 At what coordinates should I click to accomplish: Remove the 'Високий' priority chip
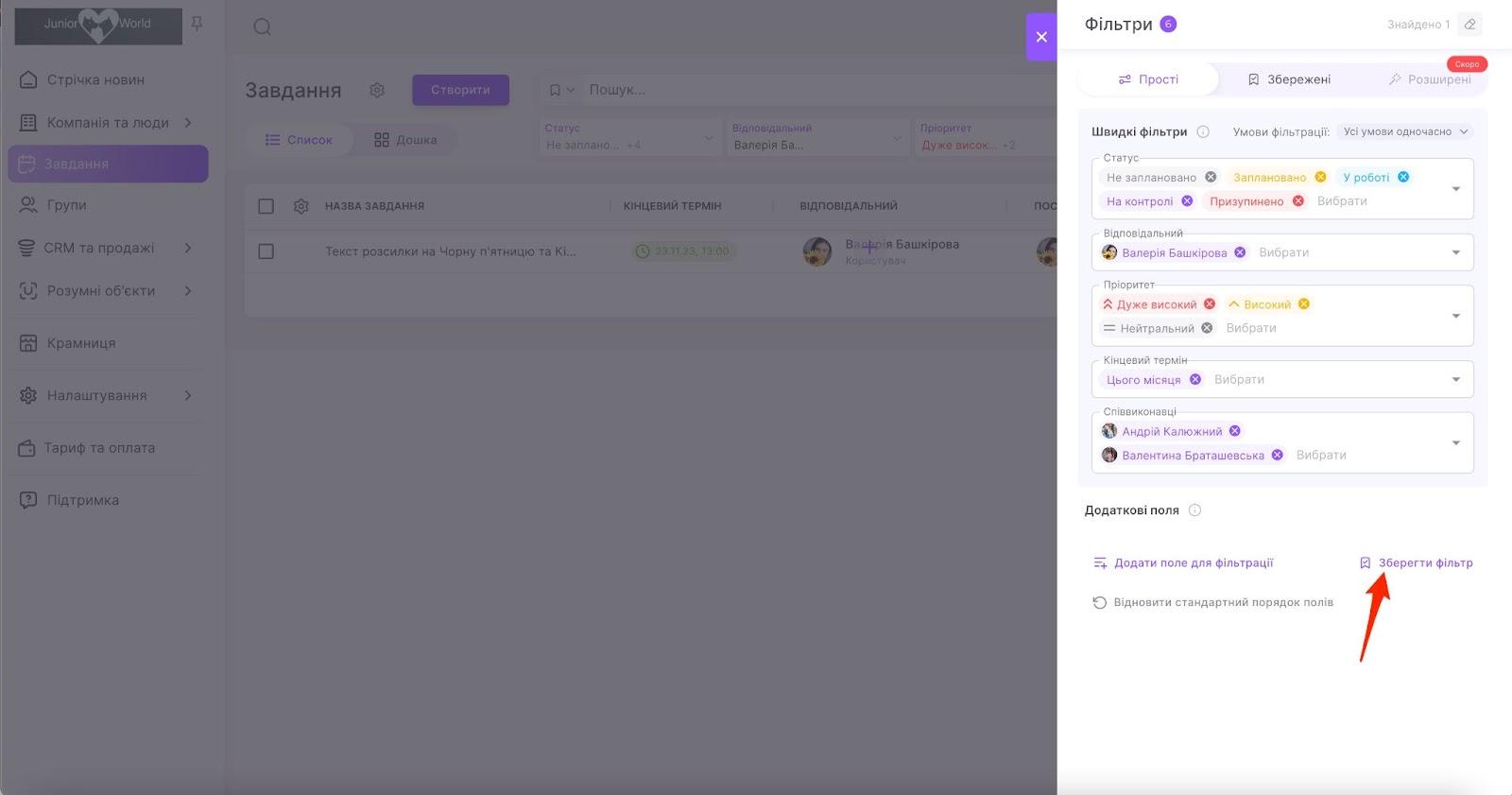(x=1304, y=303)
